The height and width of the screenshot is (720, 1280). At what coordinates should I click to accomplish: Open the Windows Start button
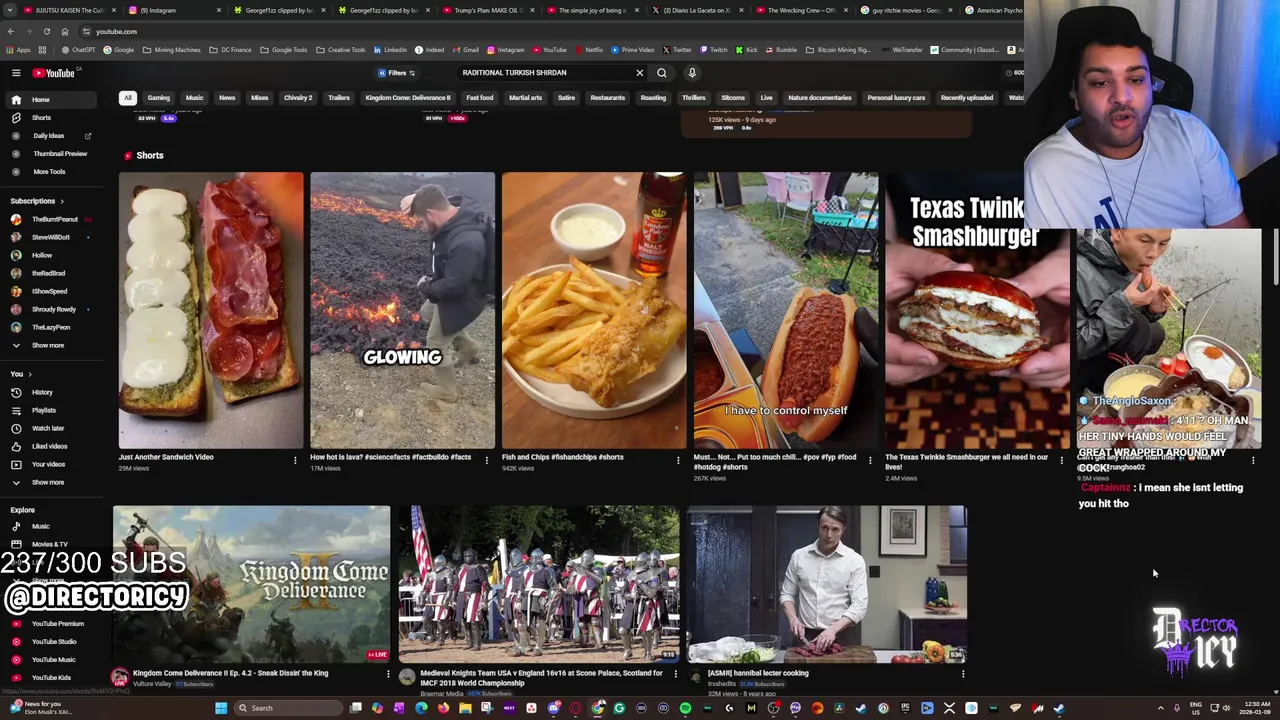(220, 708)
